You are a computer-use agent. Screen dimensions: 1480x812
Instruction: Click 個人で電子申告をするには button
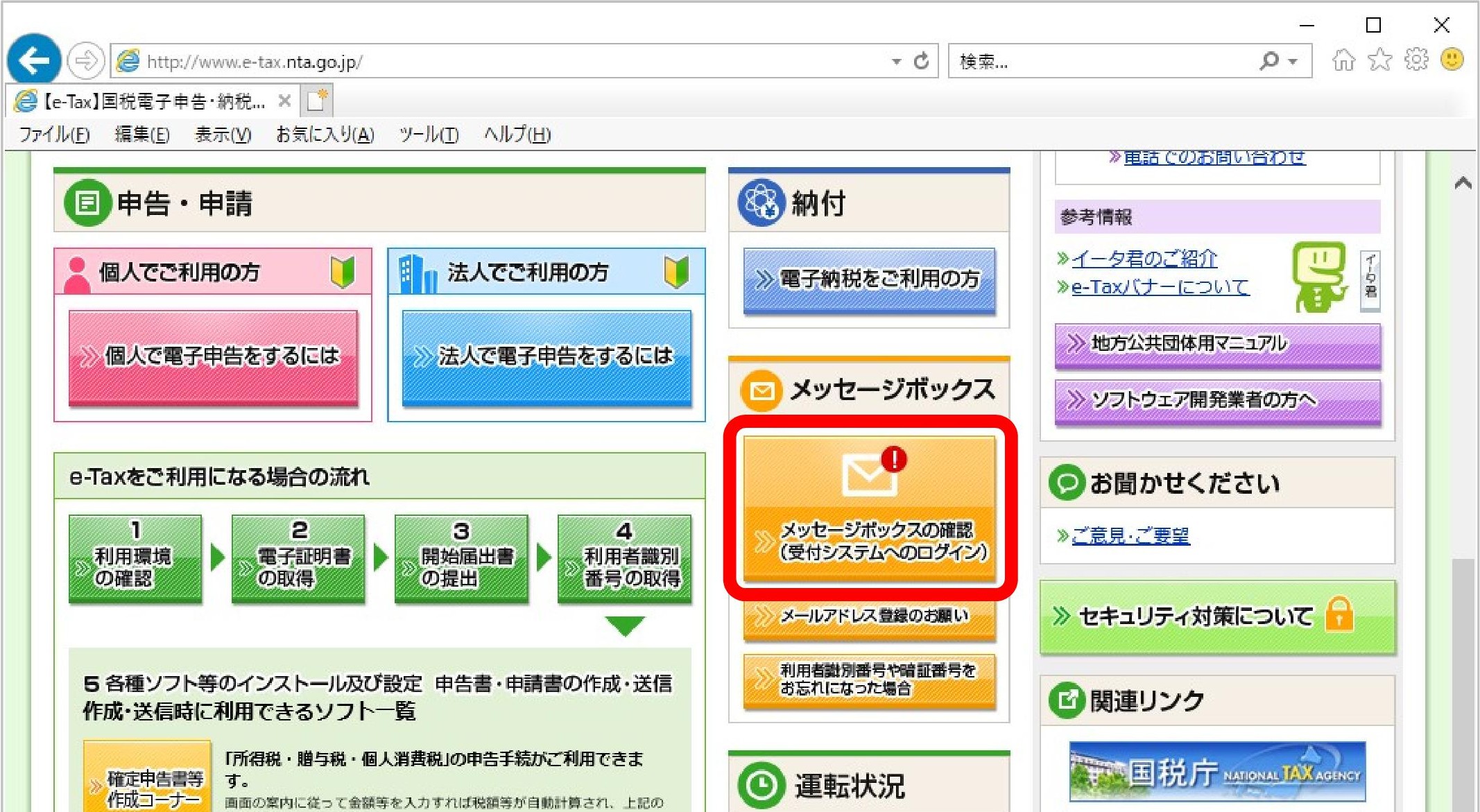point(213,356)
